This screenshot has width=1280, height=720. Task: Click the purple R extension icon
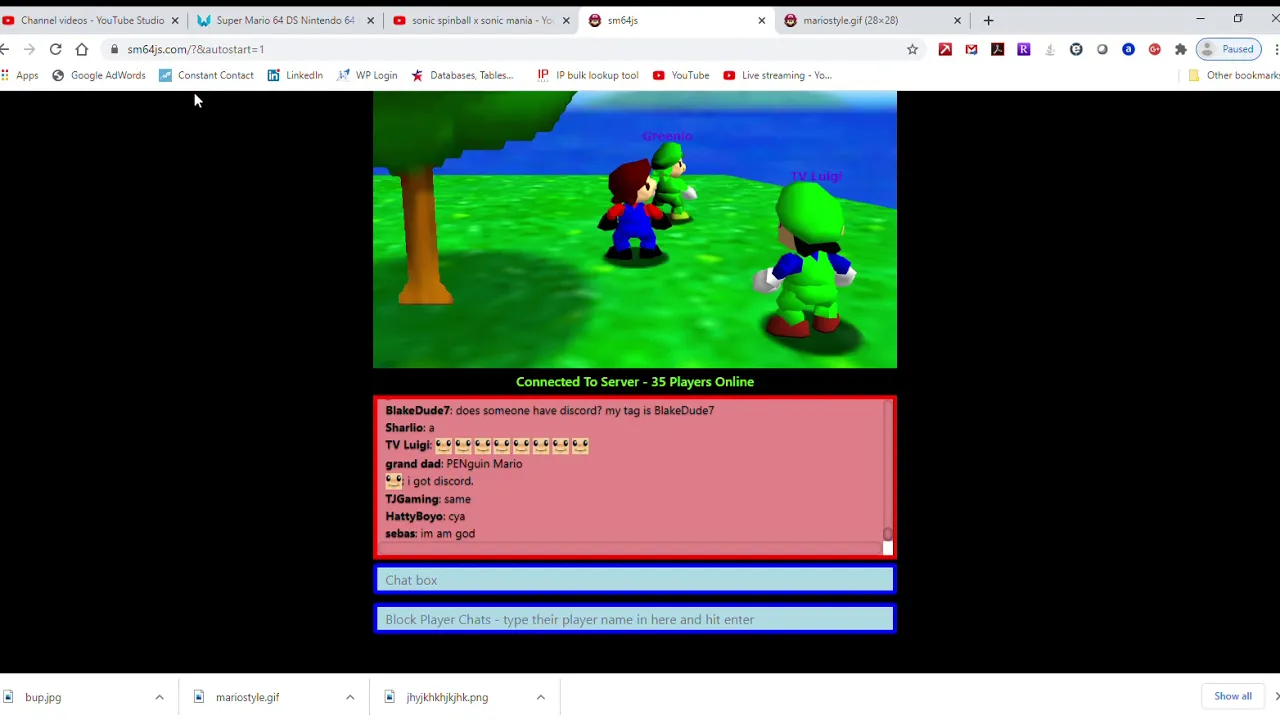[1023, 49]
